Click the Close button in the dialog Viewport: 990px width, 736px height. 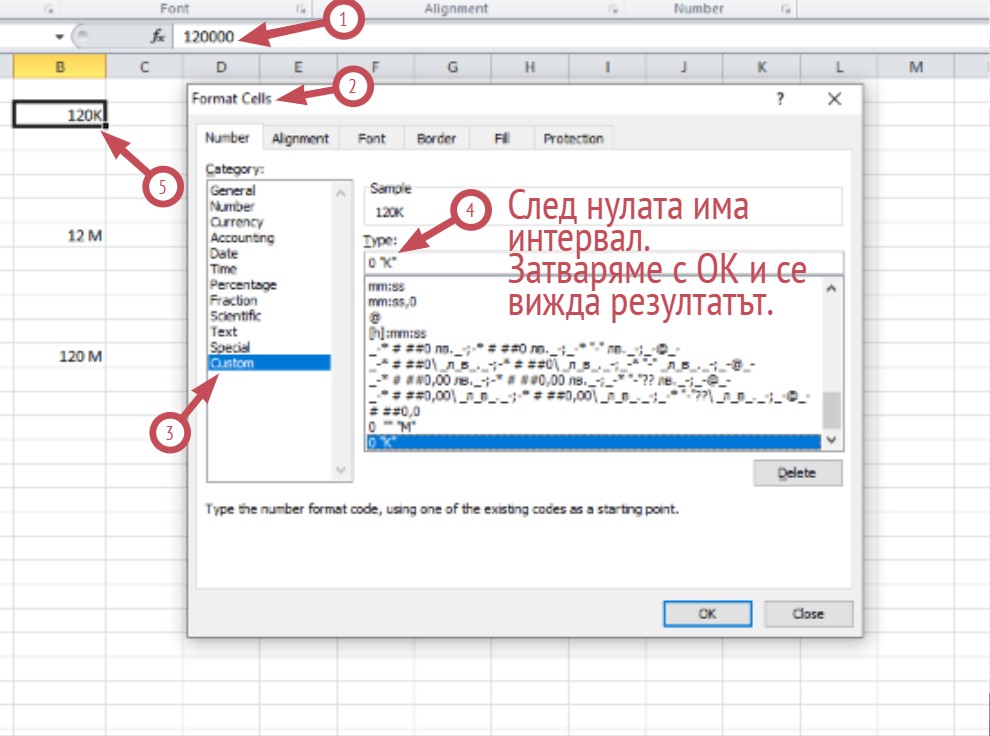click(x=808, y=614)
